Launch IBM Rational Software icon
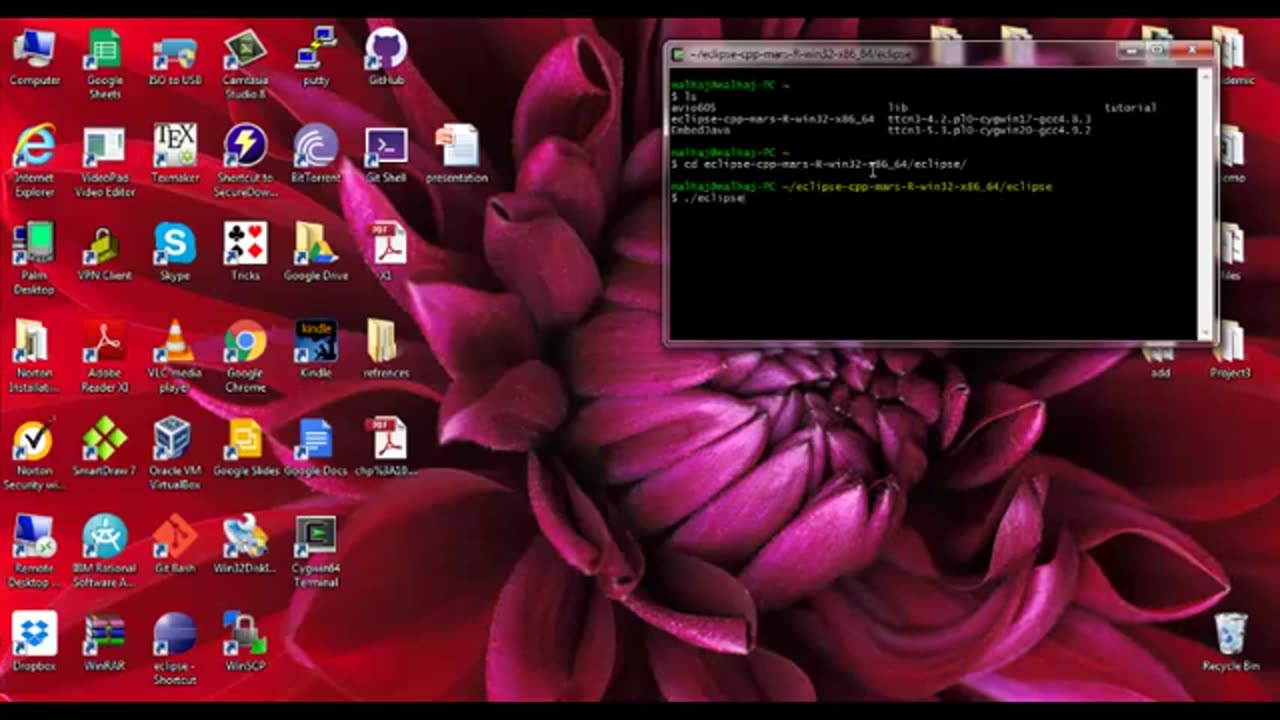1280x720 pixels. [x=104, y=551]
